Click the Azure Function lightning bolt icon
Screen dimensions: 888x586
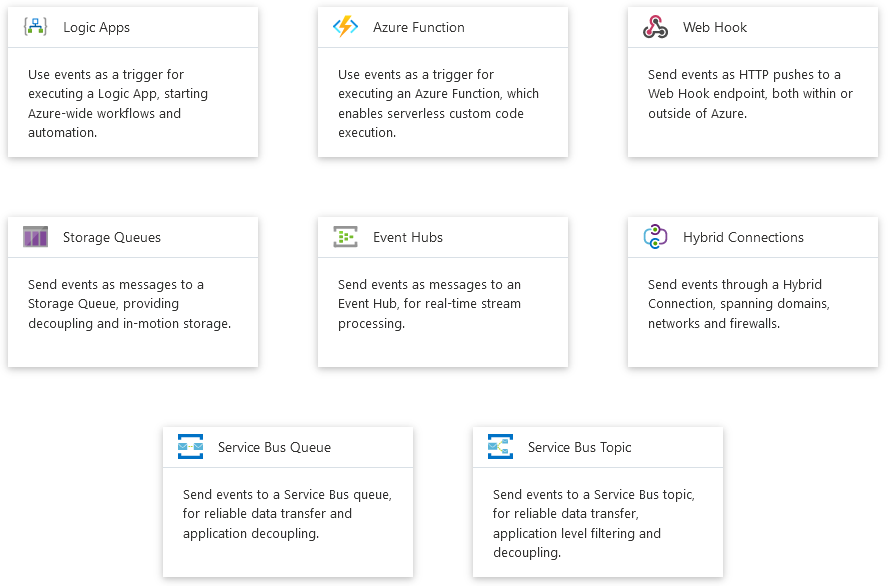(347, 27)
